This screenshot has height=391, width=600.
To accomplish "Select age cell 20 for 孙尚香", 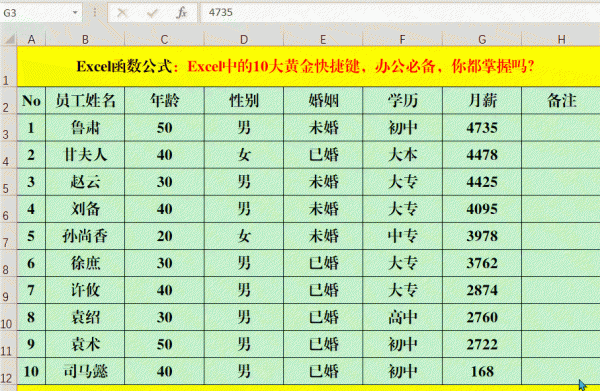I will (x=164, y=236).
